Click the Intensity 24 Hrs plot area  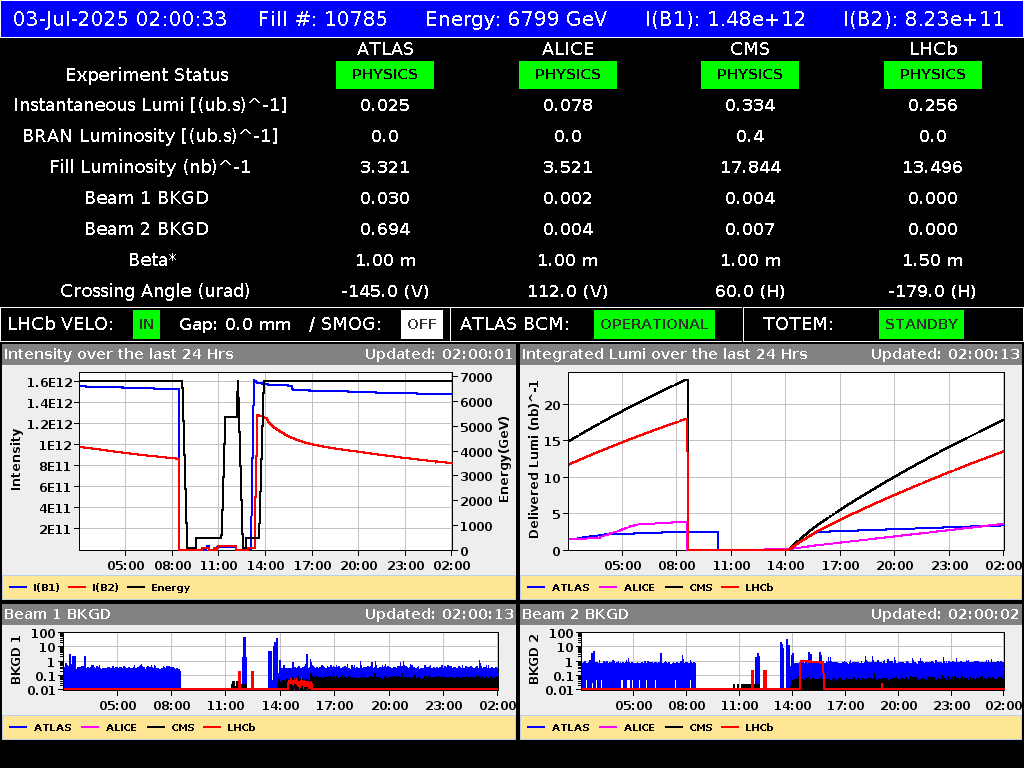(x=266, y=462)
